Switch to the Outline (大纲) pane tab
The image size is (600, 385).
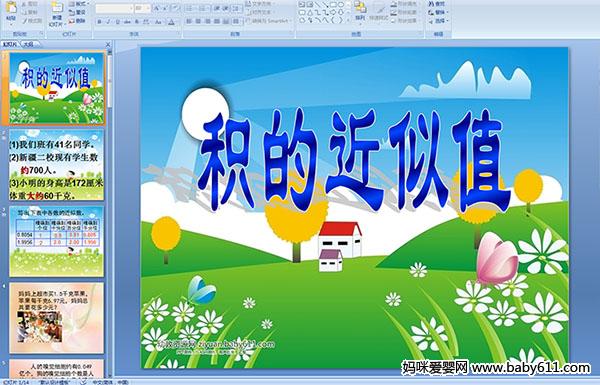pyautogui.click(x=28, y=44)
